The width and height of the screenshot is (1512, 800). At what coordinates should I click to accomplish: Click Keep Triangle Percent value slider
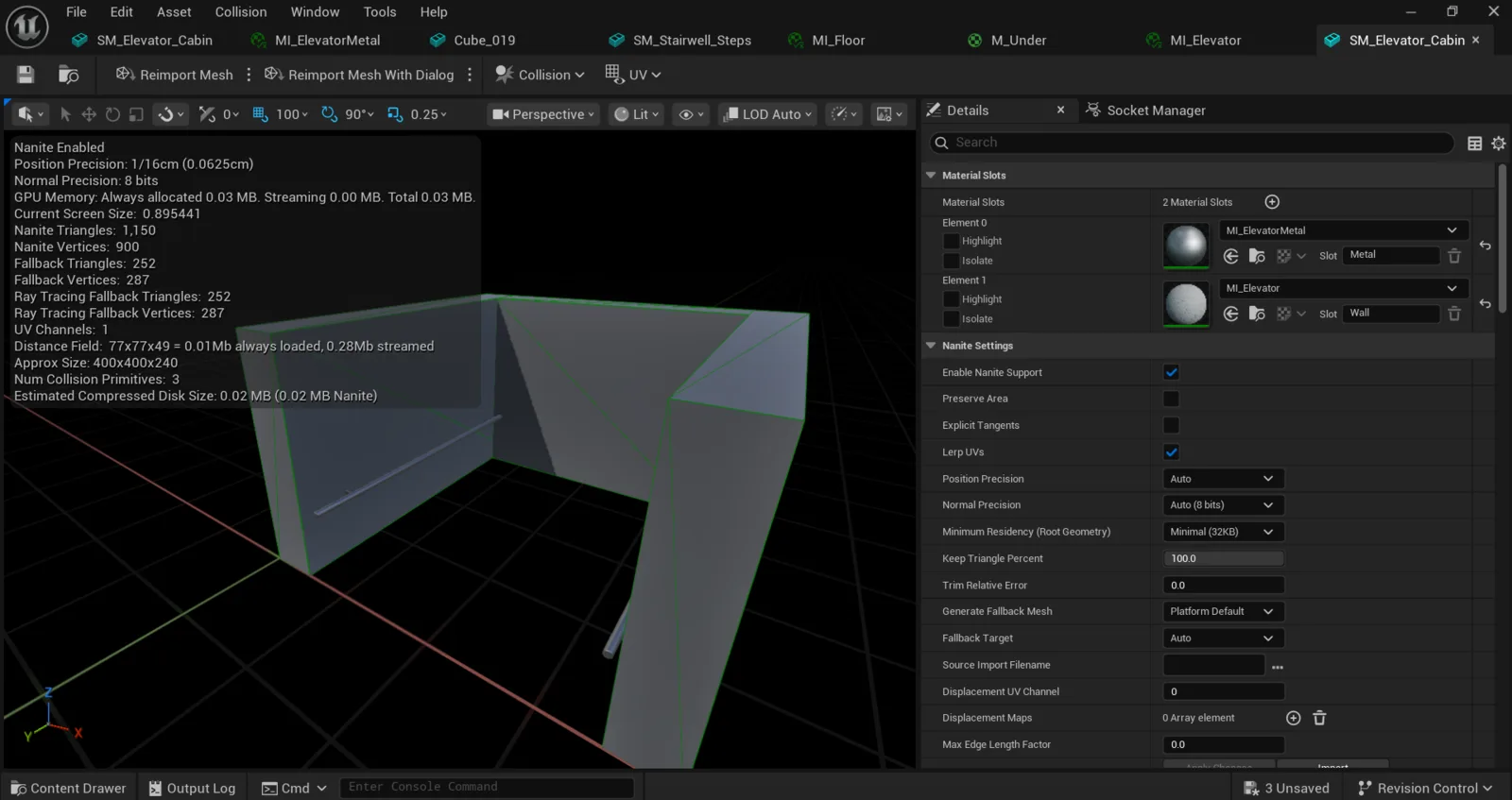click(x=1223, y=558)
